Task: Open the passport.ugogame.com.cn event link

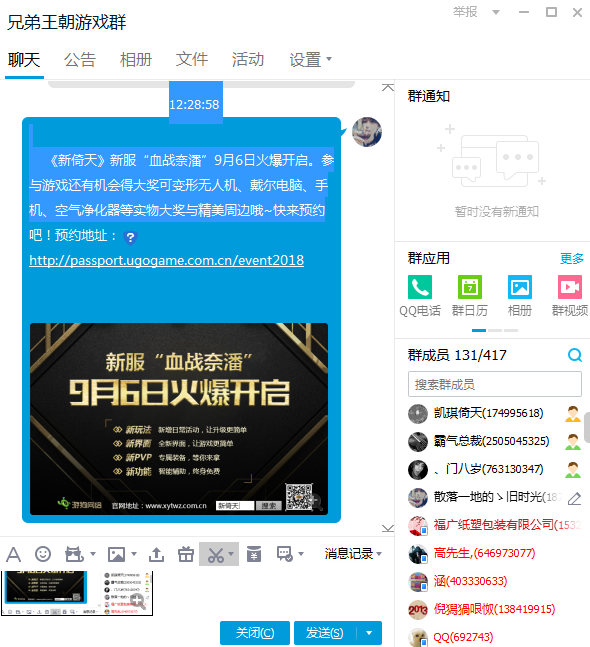Action: click(166, 260)
